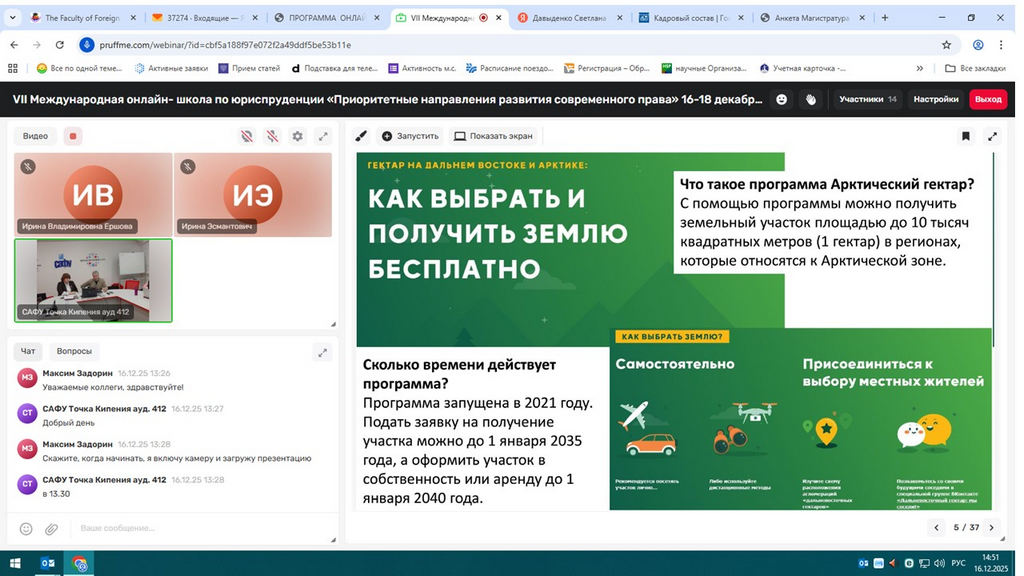This screenshot has height=576, width=1024.
Task: Open video settings with the gear icon
Action: [x=297, y=136]
